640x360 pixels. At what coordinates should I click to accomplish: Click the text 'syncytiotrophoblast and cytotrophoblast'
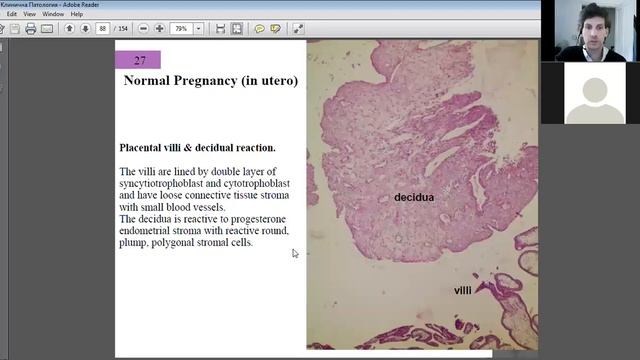tap(204, 183)
